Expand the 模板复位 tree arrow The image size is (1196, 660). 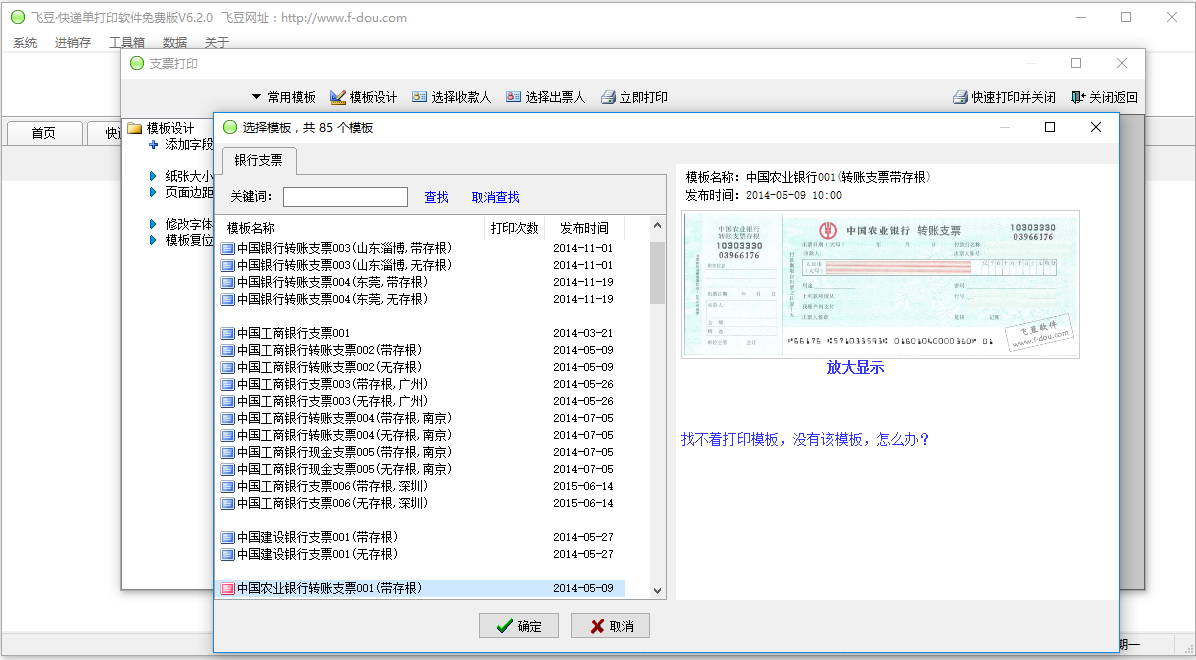click(x=153, y=240)
